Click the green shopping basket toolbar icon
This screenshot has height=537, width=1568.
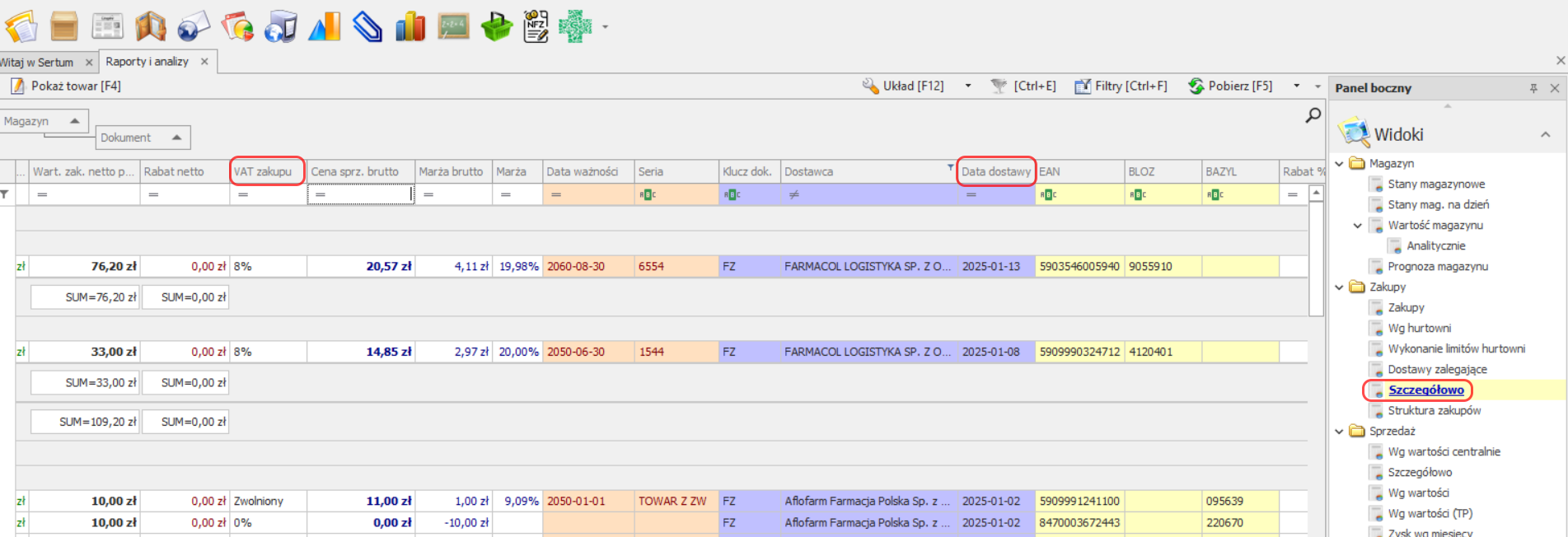click(497, 27)
